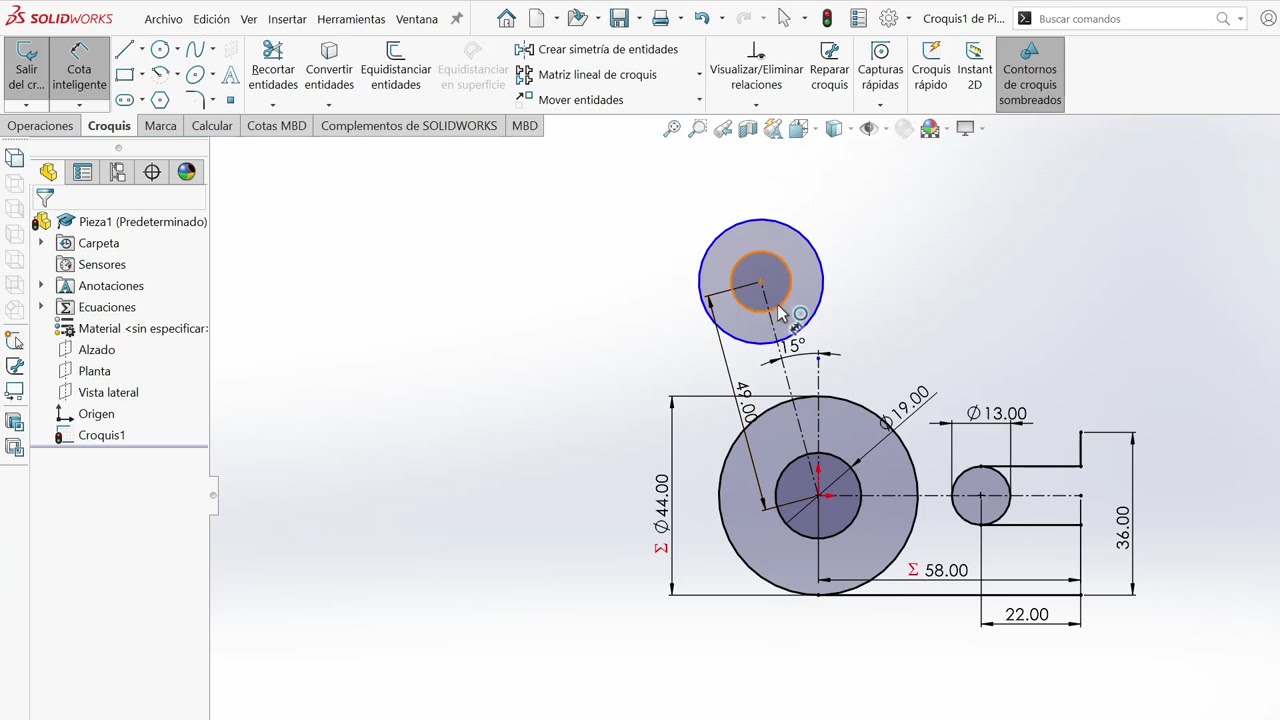Expand the Carpeta tree node
Viewport: 1280px width, 720px height.
coord(41,243)
